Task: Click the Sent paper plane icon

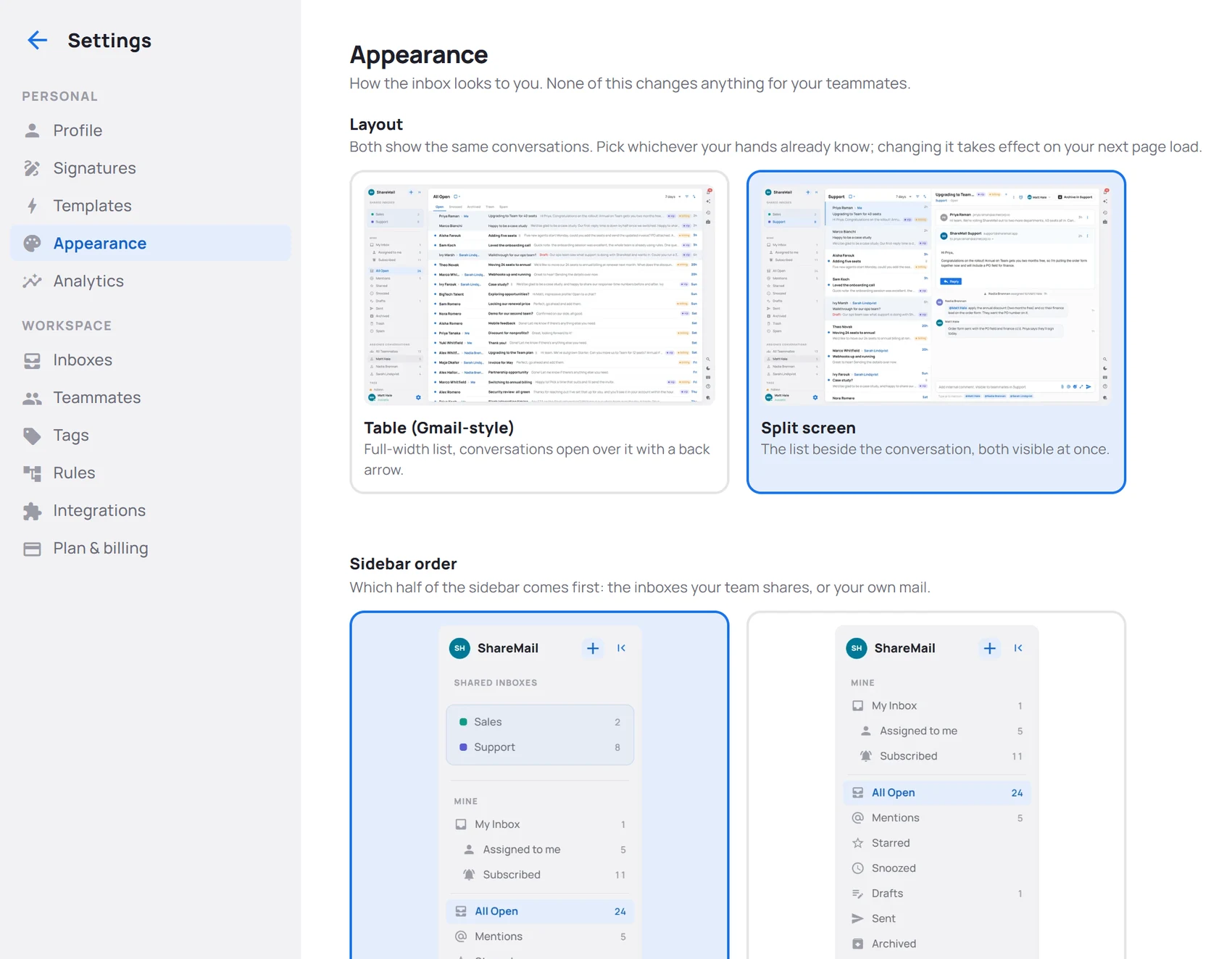Action: coord(858,918)
